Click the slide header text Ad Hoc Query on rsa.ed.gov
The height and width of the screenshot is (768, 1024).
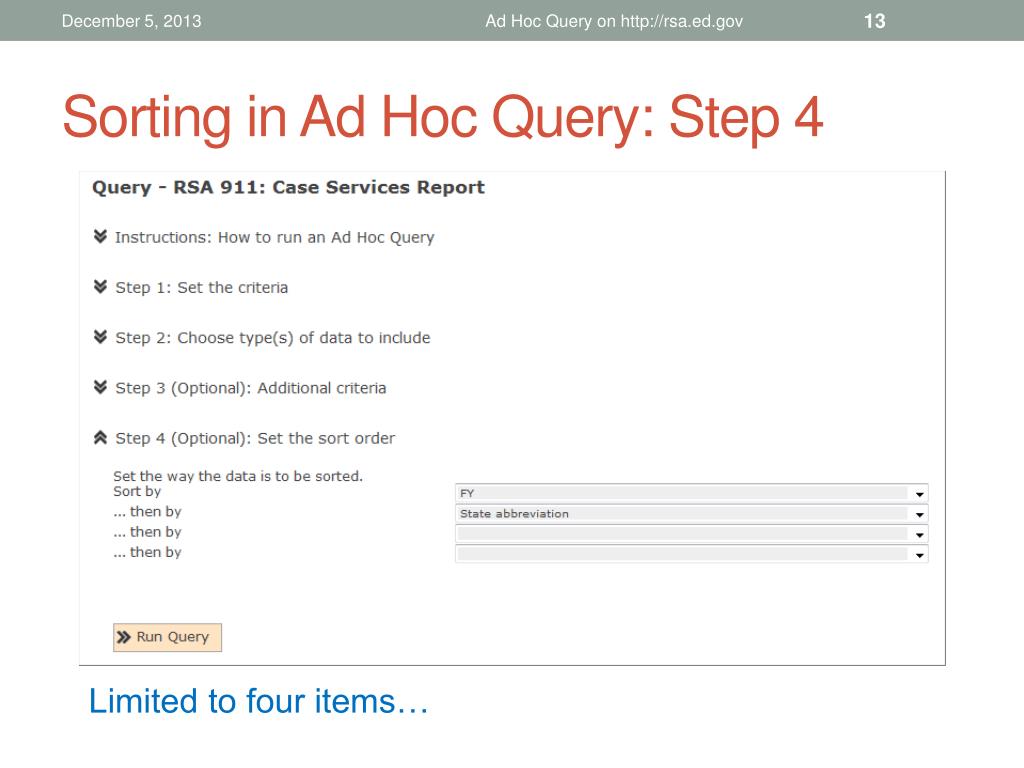coord(614,21)
